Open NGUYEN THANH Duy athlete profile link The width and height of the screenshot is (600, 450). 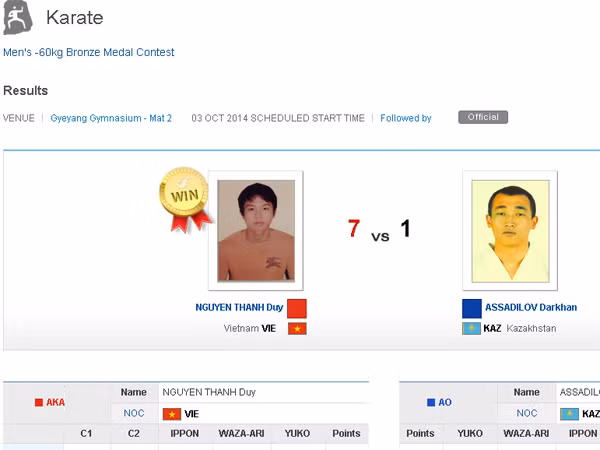239,307
